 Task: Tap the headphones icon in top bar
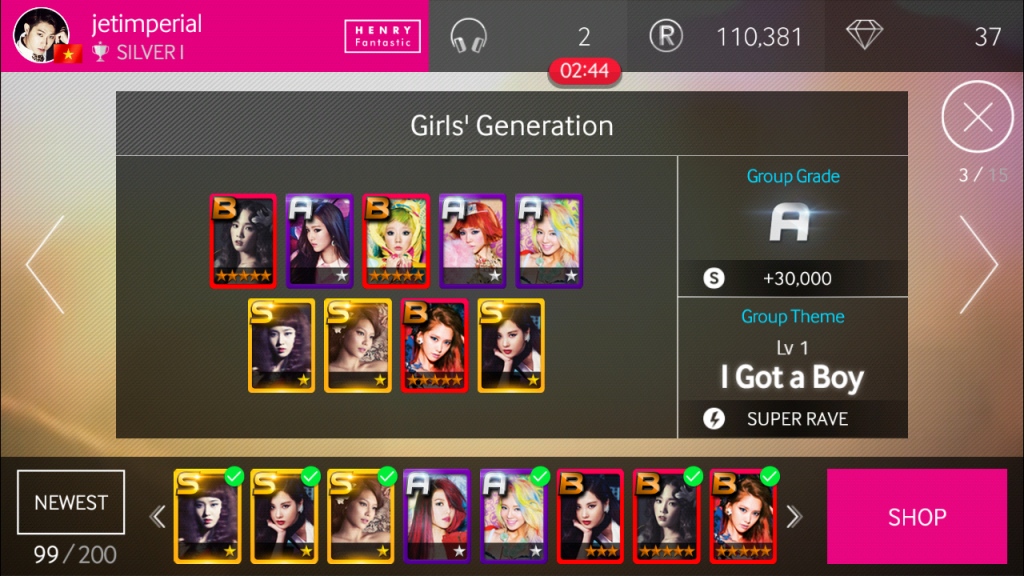(468, 36)
